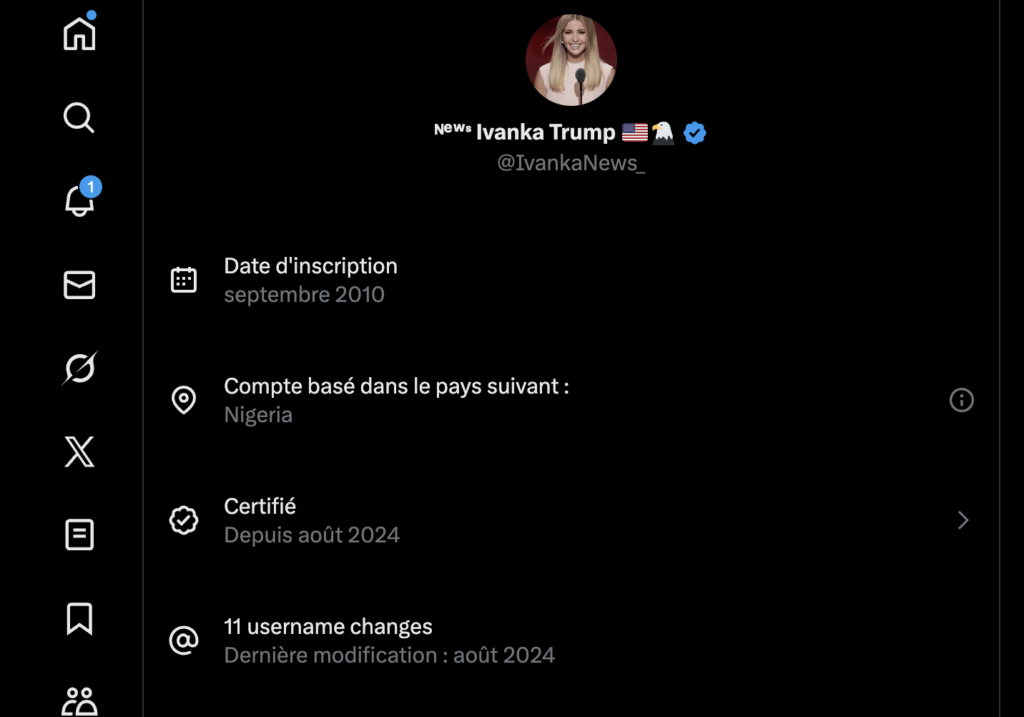Click the location pin icon for account country
This screenshot has height=717, width=1024.
(184, 400)
